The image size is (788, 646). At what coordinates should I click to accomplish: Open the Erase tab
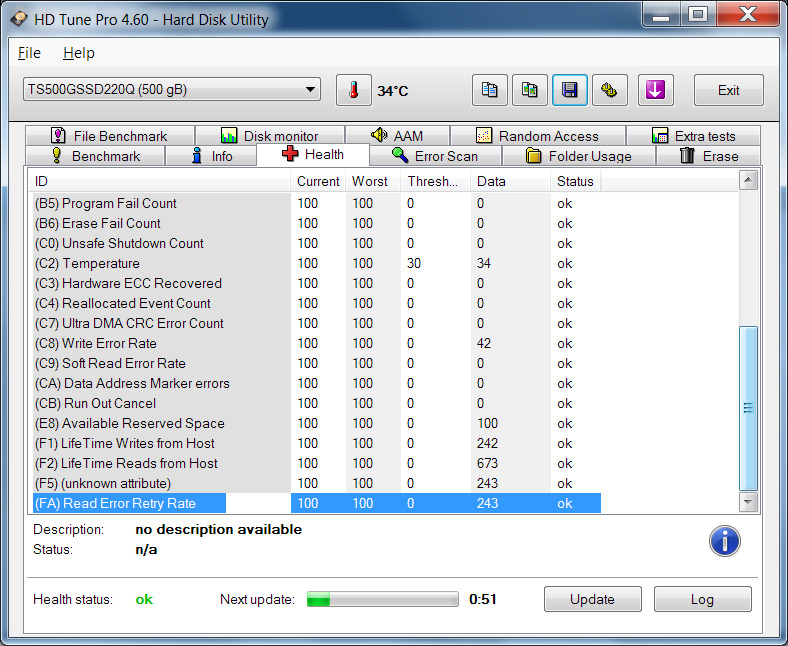pos(709,156)
